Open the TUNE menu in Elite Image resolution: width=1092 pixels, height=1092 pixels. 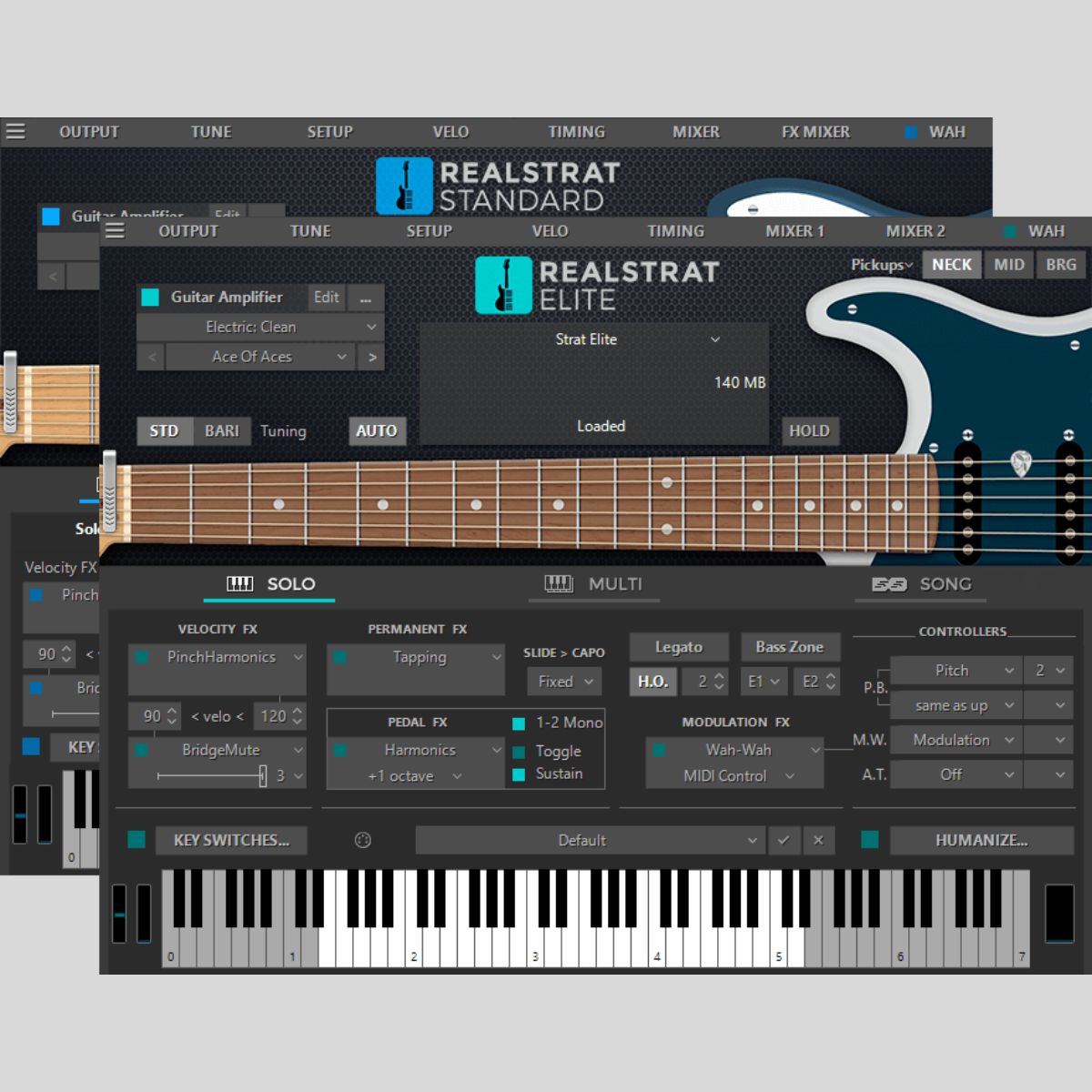pos(310,231)
